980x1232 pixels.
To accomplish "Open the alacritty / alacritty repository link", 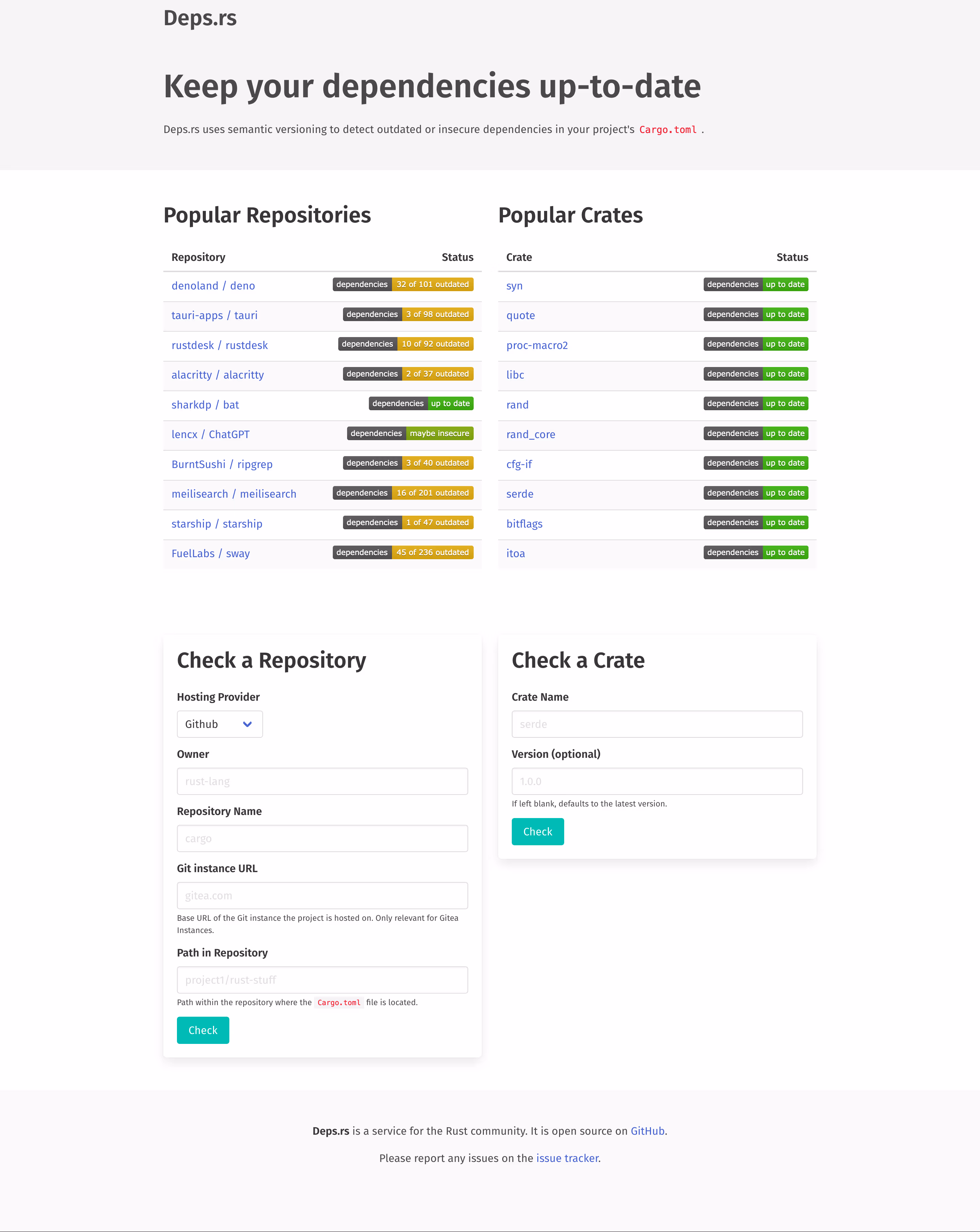I will point(218,375).
